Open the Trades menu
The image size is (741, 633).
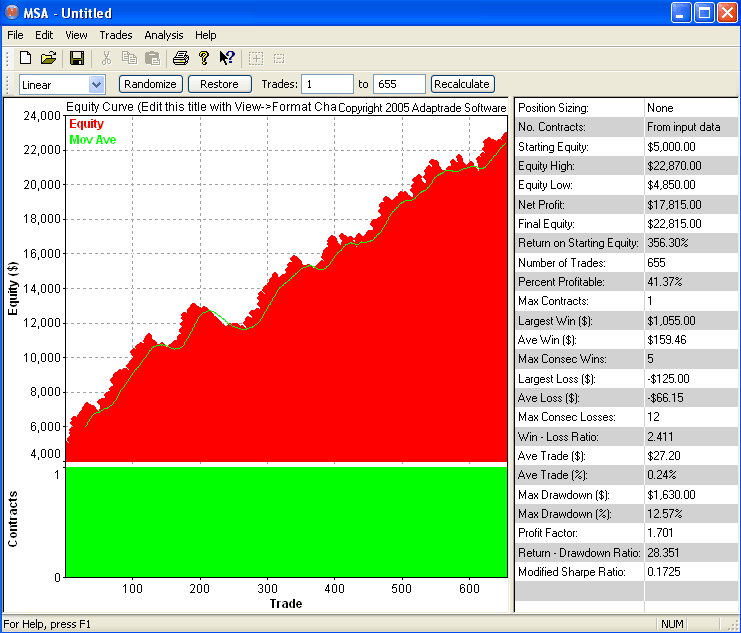[116, 35]
